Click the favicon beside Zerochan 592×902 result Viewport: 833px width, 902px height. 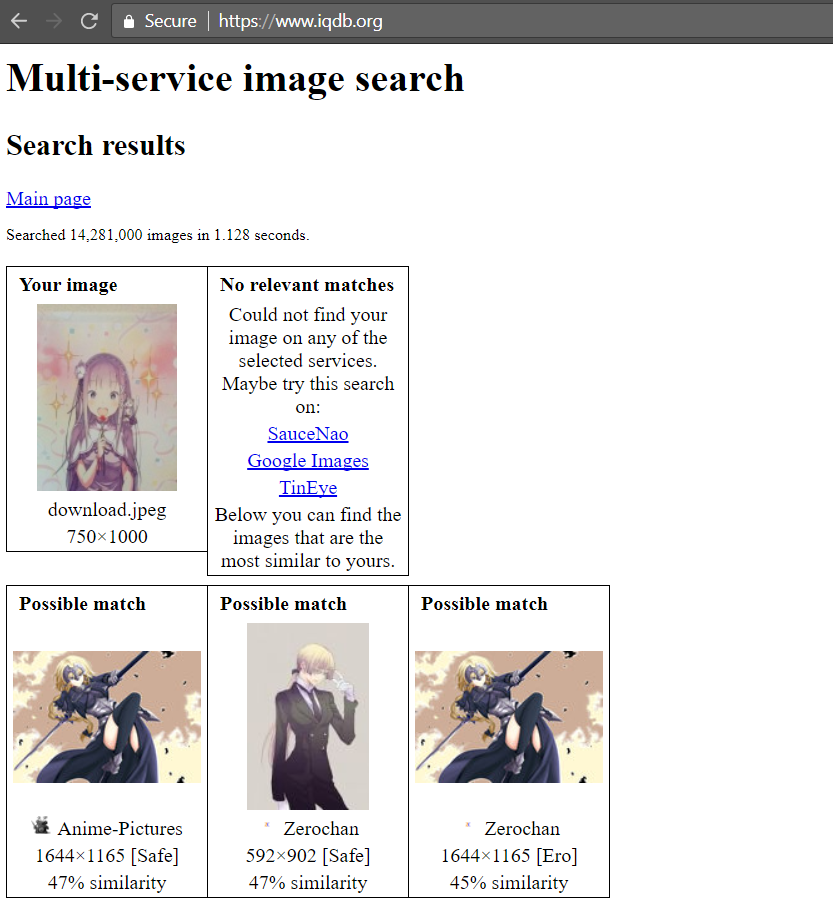click(267, 825)
